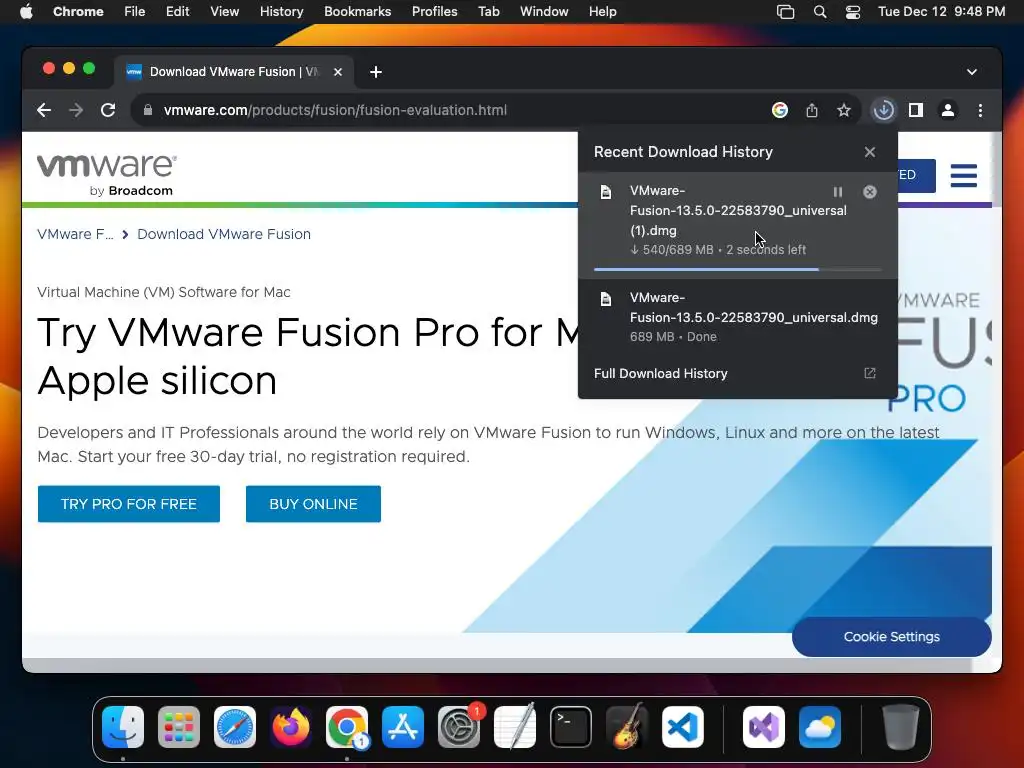Open the Chrome side panel icon
Screen dimensions: 1024x768
(916, 110)
